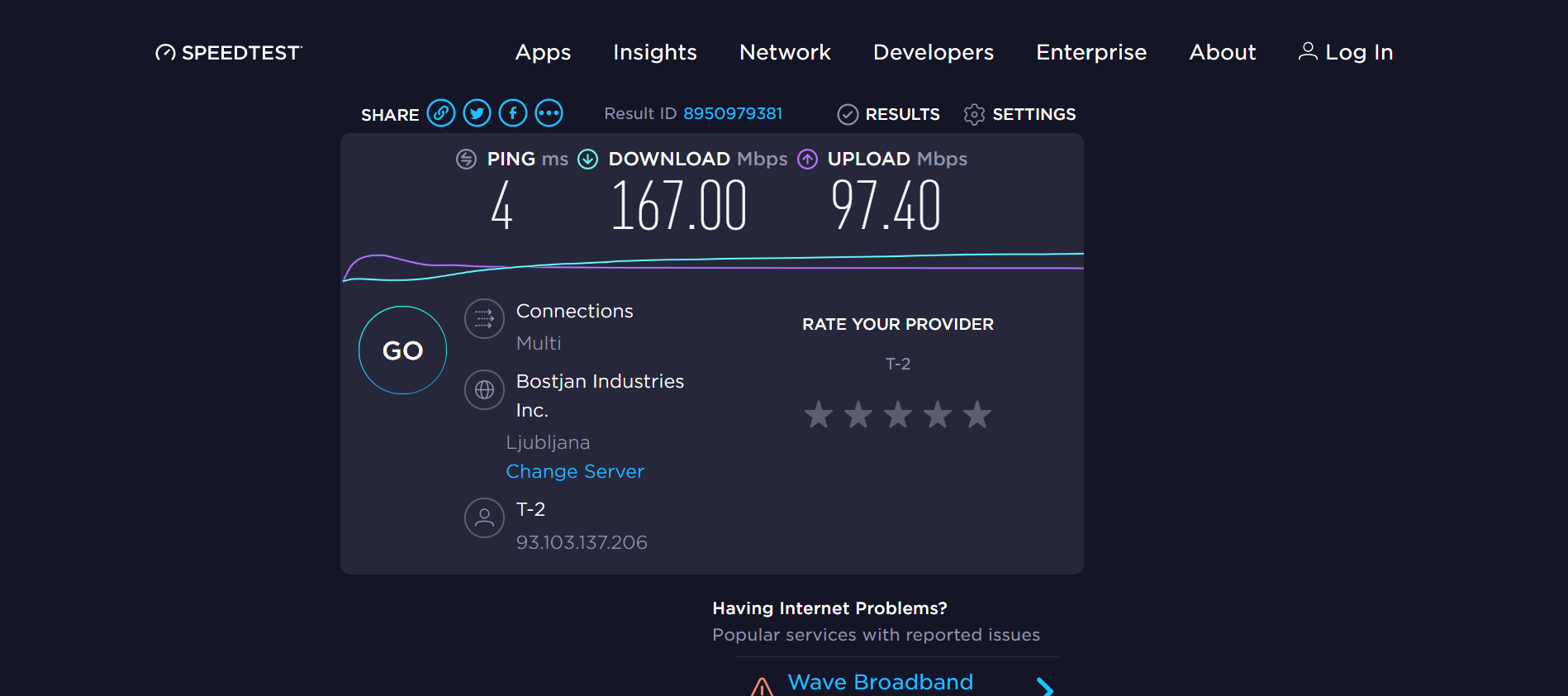Copy the share link icon
The height and width of the screenshot is (696, 1568).
tap(441, 112)
